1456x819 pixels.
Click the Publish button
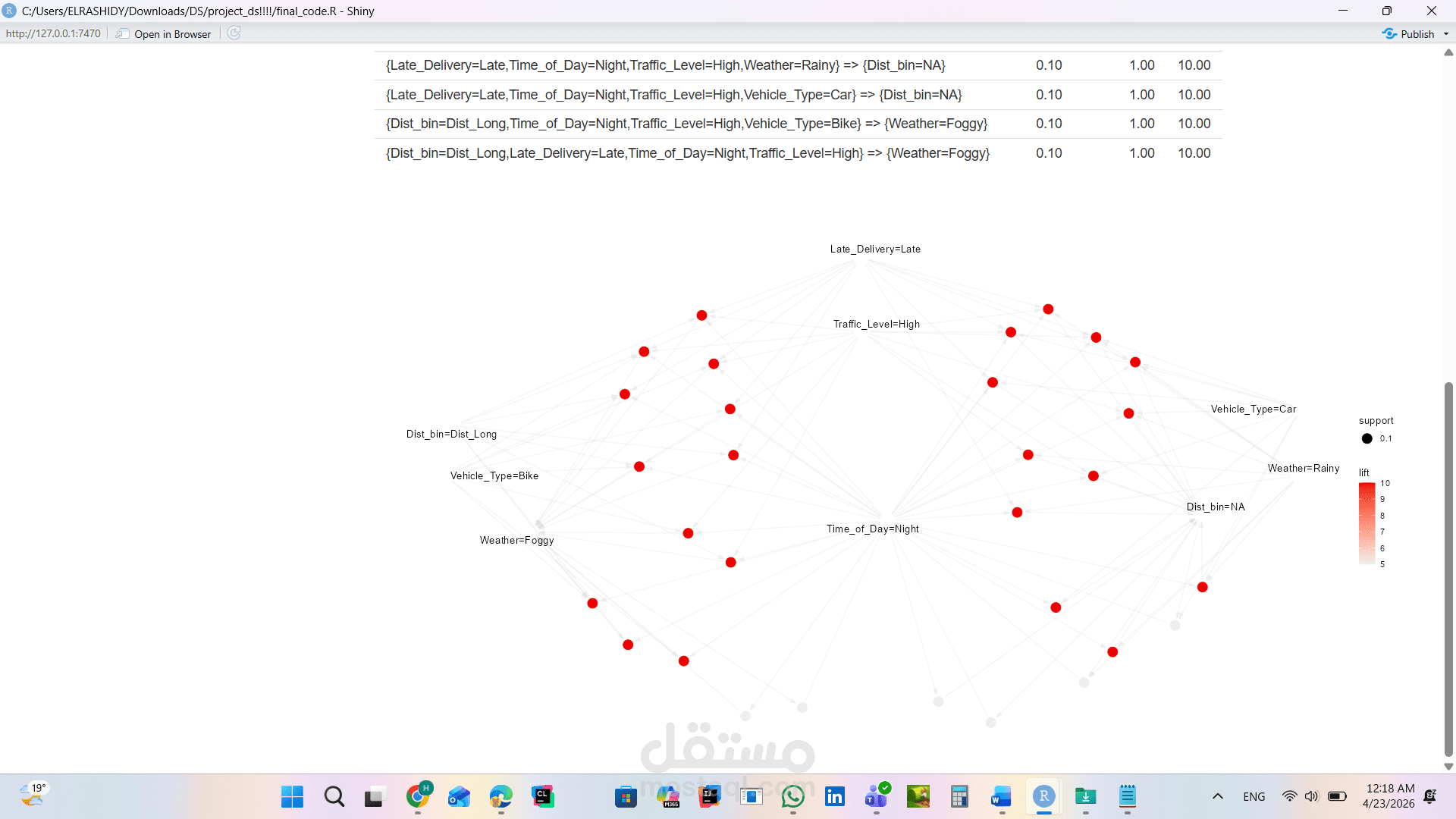pos(1409,34)
